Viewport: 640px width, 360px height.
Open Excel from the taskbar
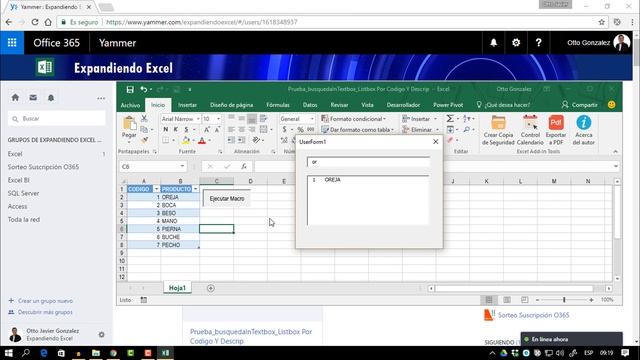point(165,353)
